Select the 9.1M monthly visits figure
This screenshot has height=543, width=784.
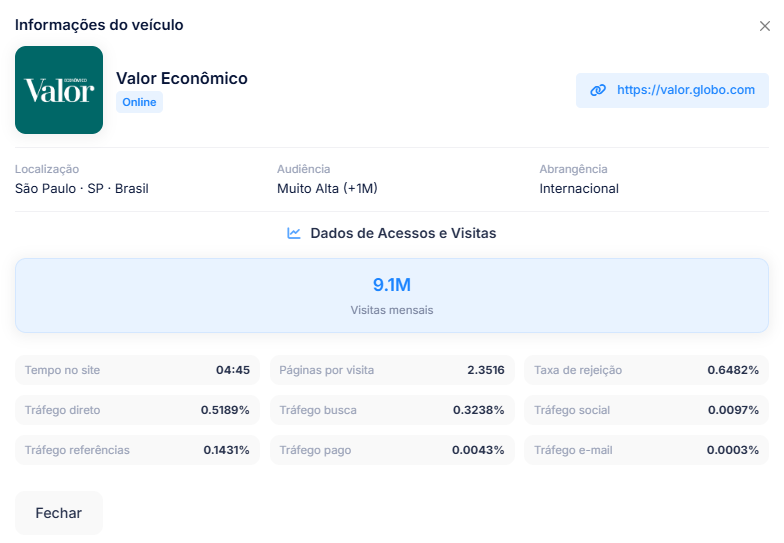tap(392, 284)
